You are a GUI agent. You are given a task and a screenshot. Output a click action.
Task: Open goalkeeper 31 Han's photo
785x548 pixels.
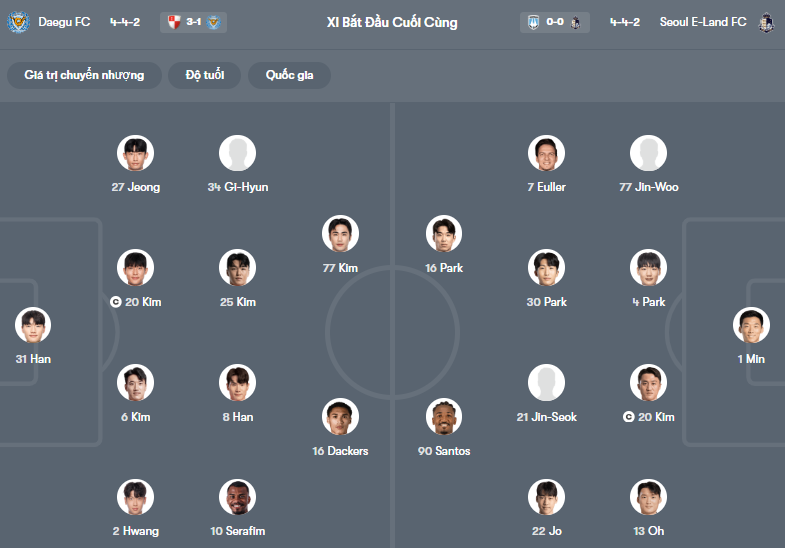coord(33,325)
